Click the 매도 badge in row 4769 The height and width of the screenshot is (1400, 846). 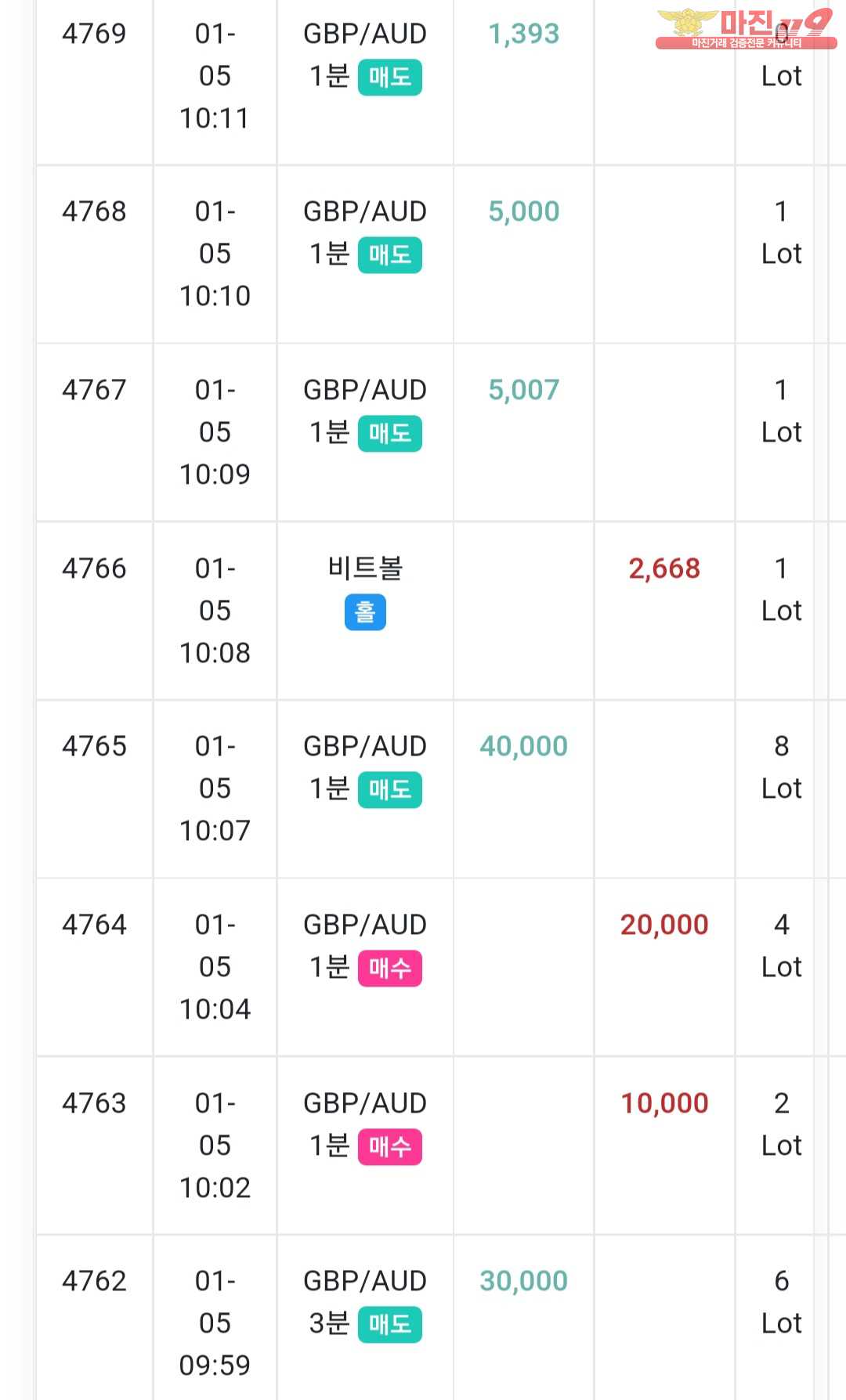coord(389,78)
